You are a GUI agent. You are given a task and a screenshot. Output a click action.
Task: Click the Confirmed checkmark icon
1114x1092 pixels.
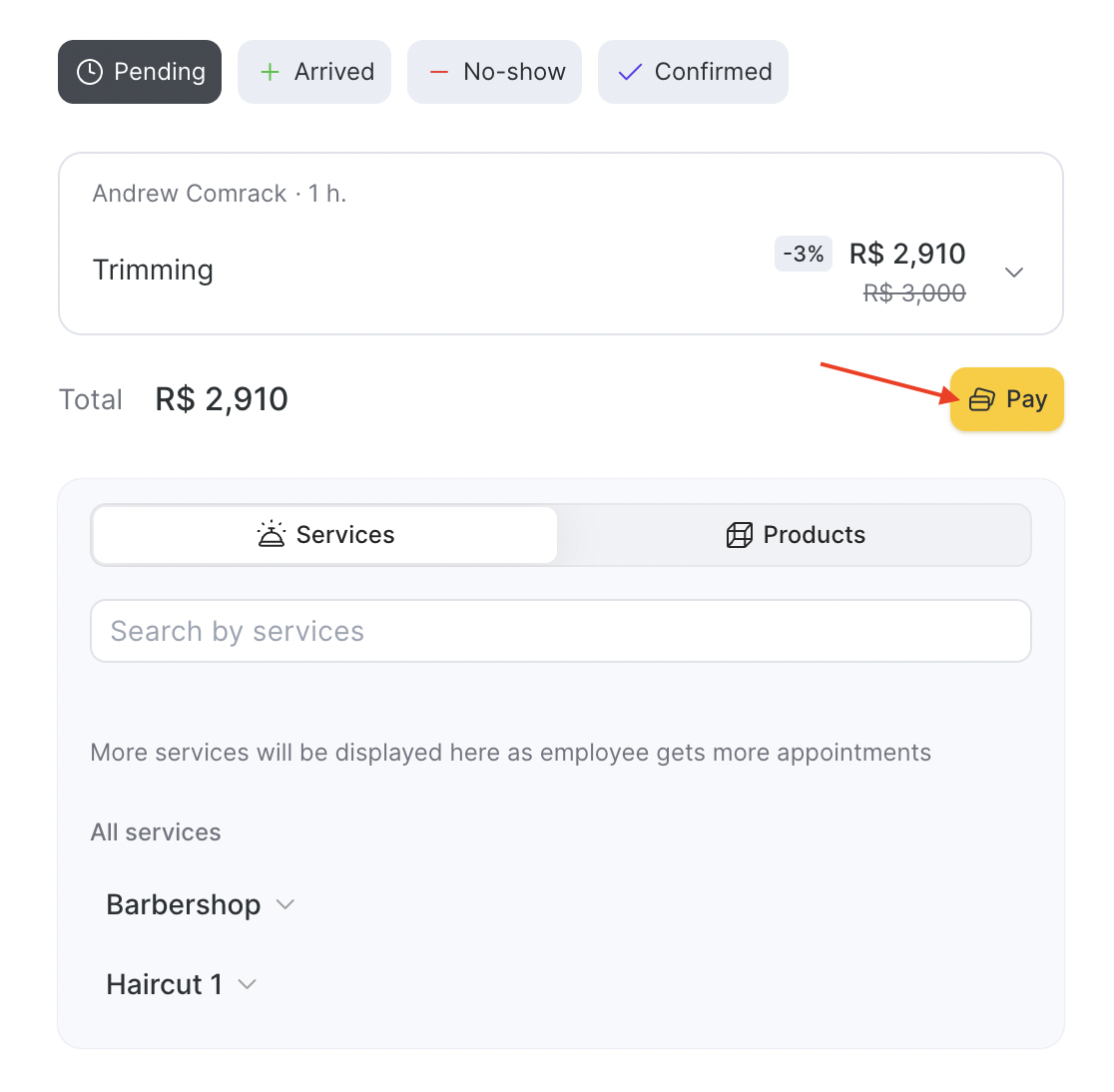630,72
